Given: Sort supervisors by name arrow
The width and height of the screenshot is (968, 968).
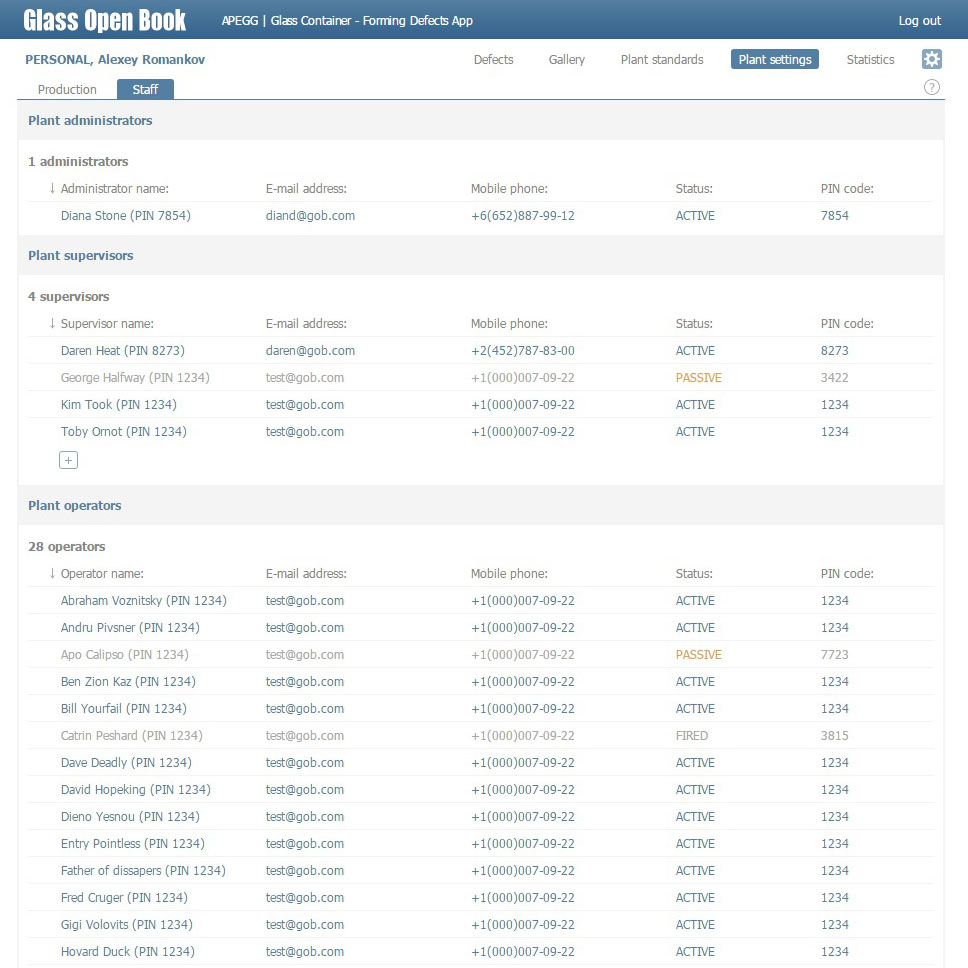Looking at the screenshot, I should [52, 324].
